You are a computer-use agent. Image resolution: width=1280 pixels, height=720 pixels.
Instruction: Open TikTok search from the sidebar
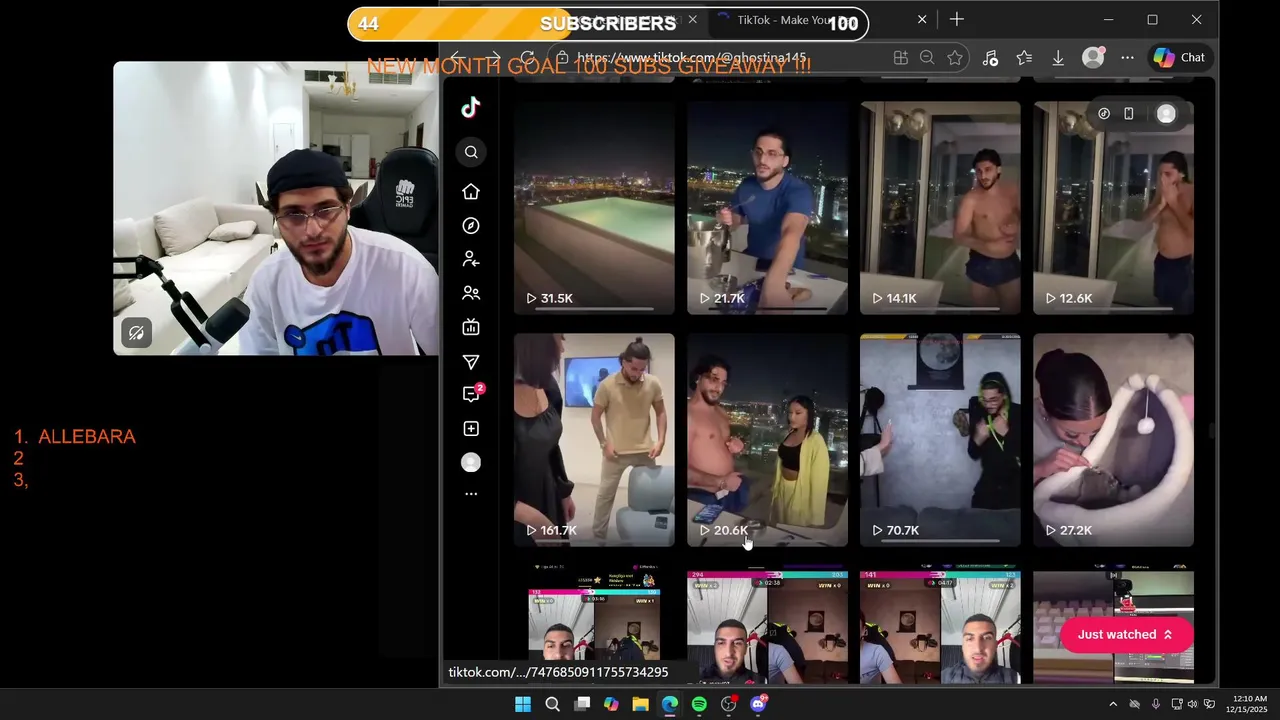pyautogui.click(x=471, y=152)
